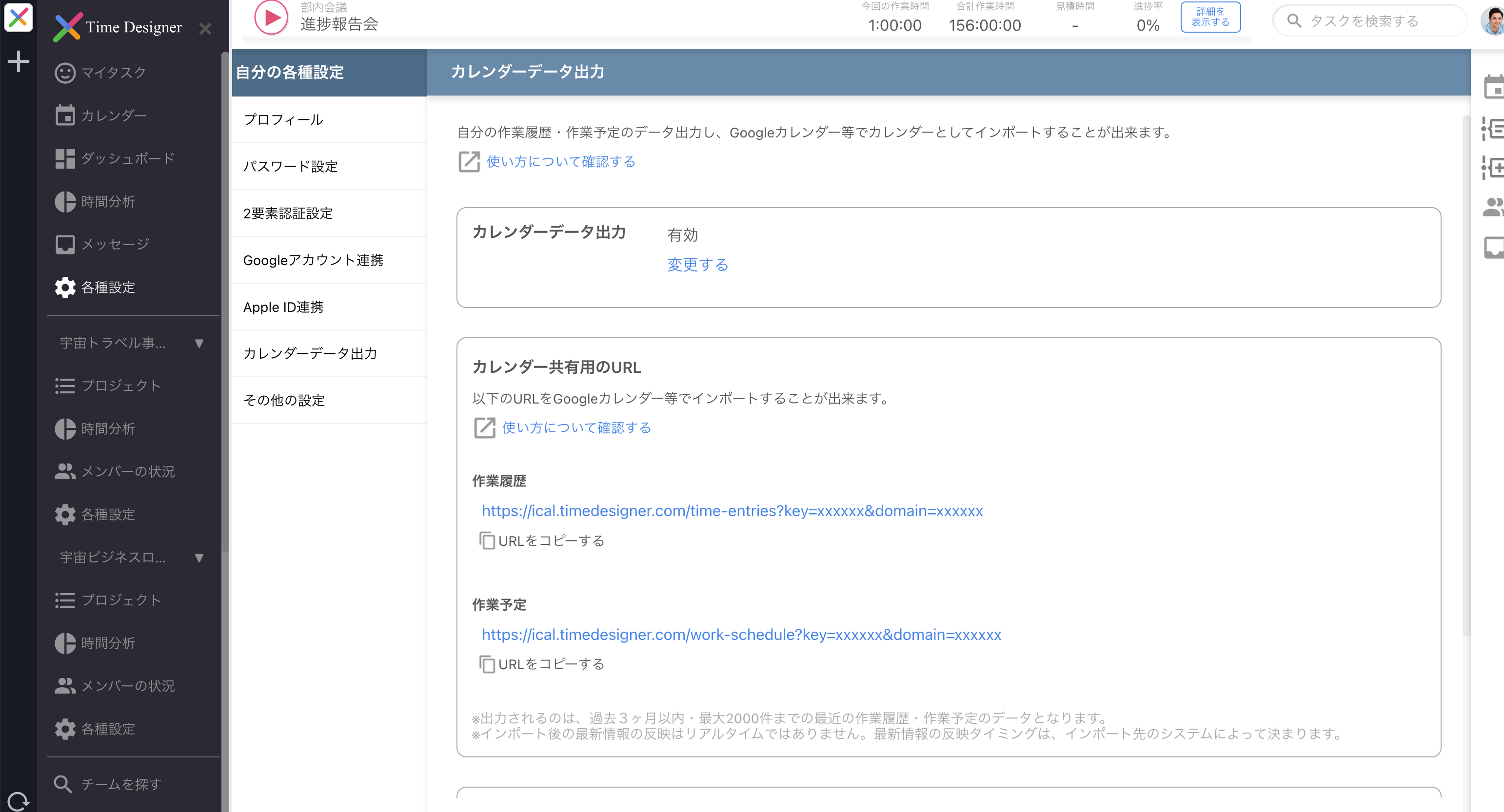
Task: Open 時間分析 under the 宇宙ビジネスロ team
Action: click(95, 643)
